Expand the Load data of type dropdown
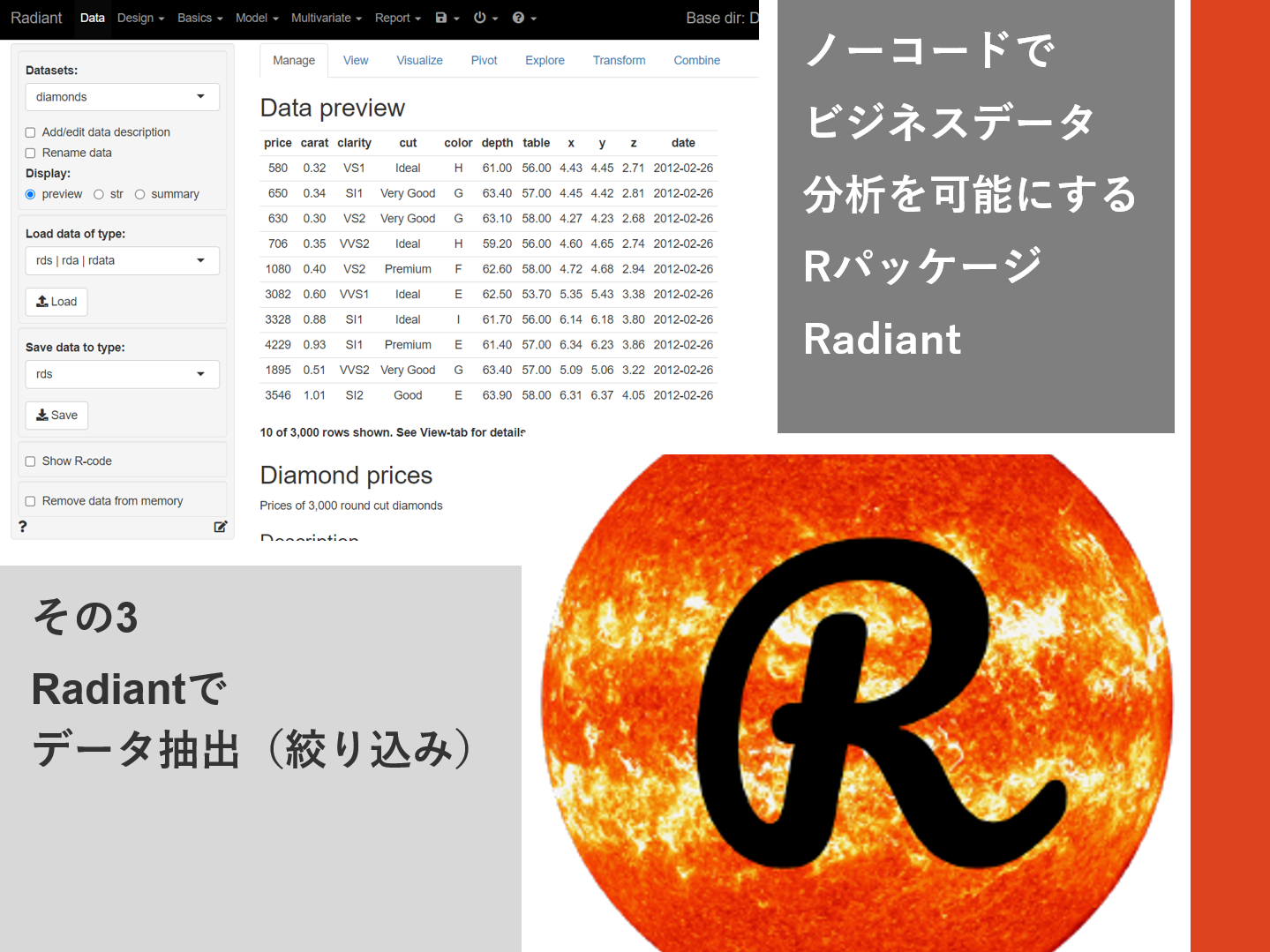The height and width of the screenshot is (952, 1270). pos(122,260)
